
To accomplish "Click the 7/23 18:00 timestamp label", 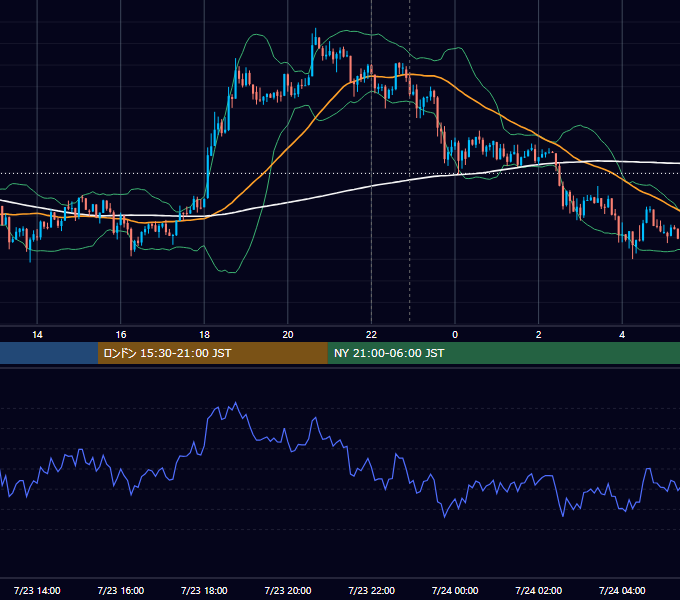I will click(204, 590).
